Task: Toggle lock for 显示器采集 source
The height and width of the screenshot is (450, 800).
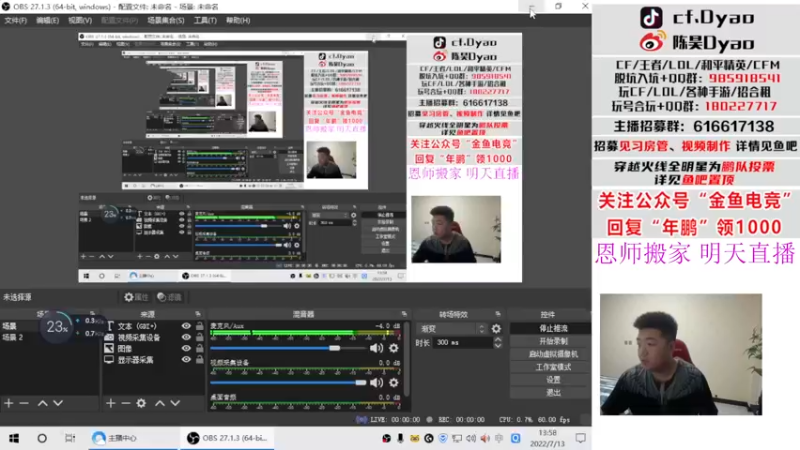Action: pos(199,360)
